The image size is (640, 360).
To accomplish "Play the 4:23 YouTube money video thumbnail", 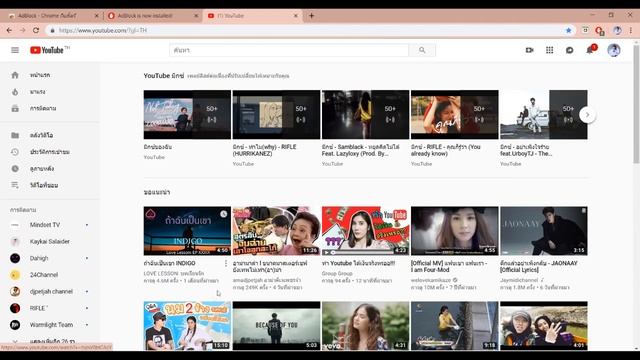I will (x=365, y=231).
